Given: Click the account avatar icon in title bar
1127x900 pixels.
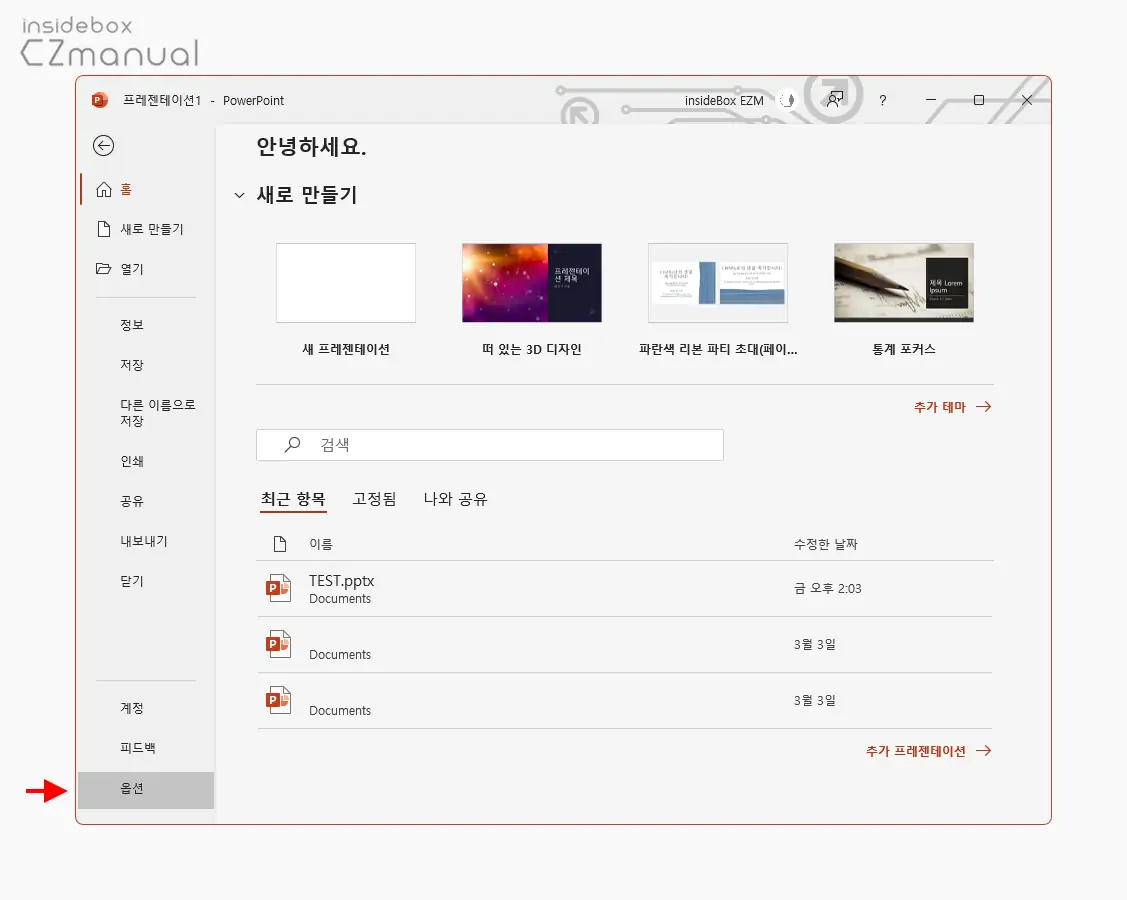Looking at the screenshot, I should point(788,101).
